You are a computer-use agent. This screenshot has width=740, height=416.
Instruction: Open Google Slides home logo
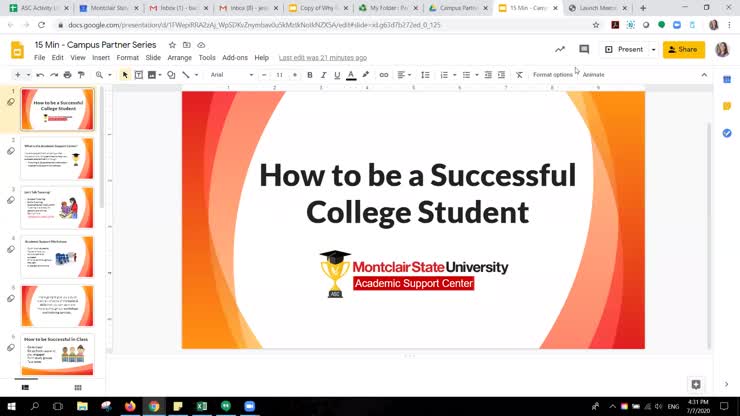pos(17,50)
